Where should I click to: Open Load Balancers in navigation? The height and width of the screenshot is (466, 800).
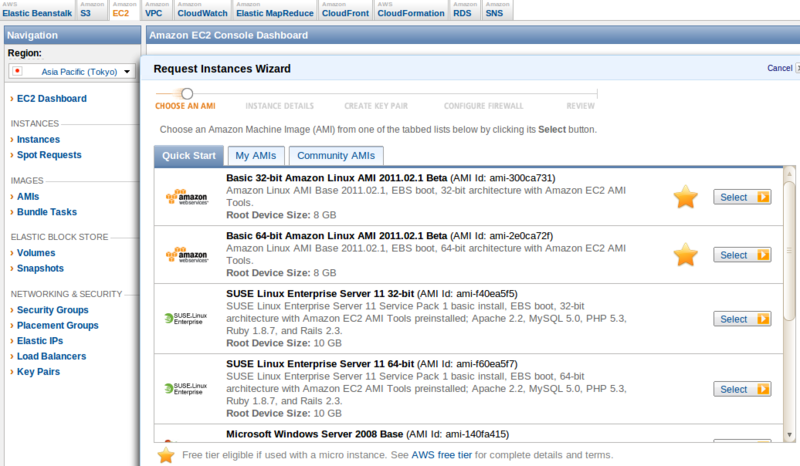pyautogui.click(x=52, y=356)
